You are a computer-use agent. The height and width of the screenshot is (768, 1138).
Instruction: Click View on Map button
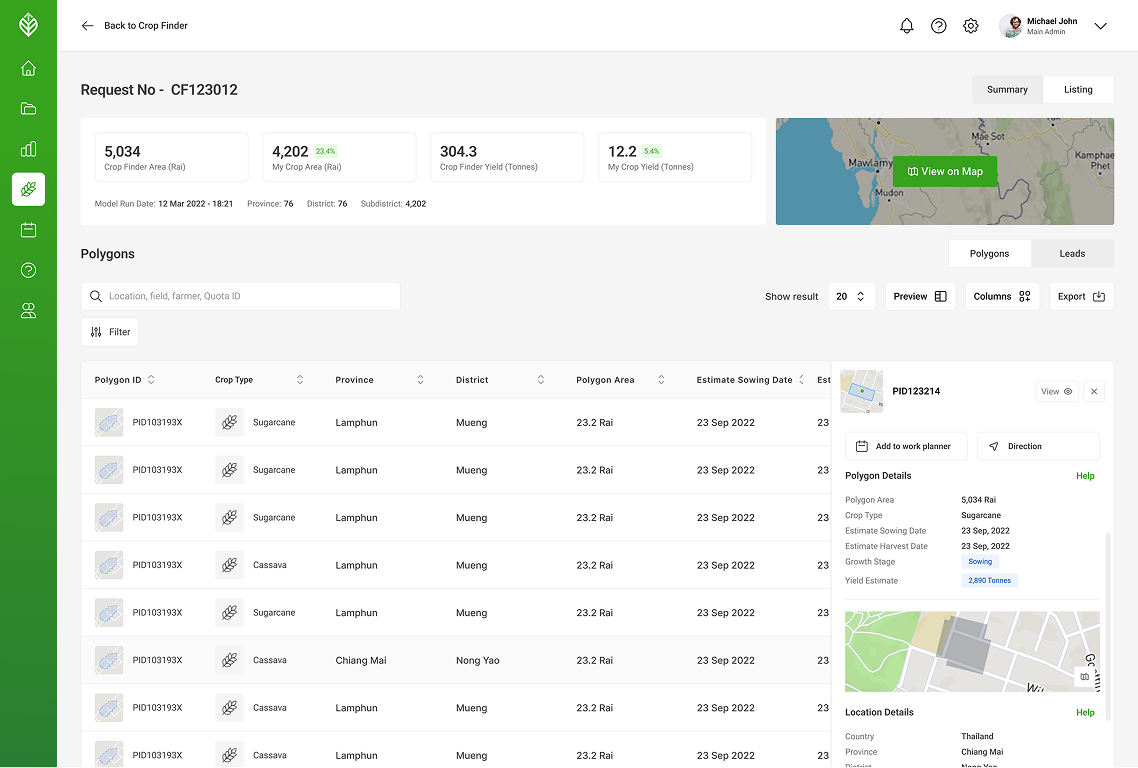point(944,171)
